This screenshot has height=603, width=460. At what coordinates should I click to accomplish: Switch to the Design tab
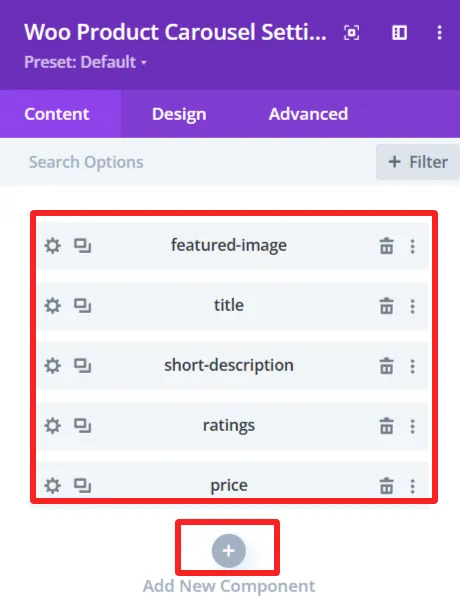coord(179,114)
